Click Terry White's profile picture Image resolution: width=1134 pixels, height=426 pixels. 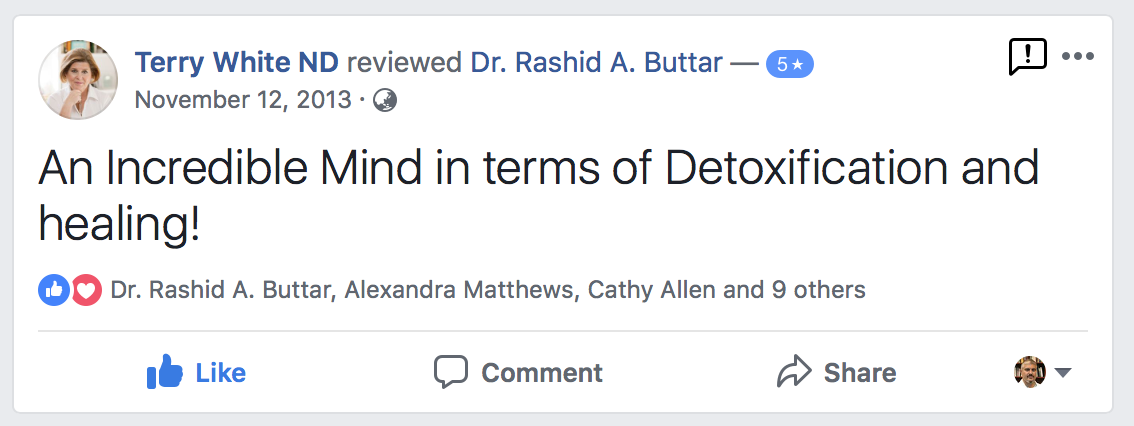78,79
